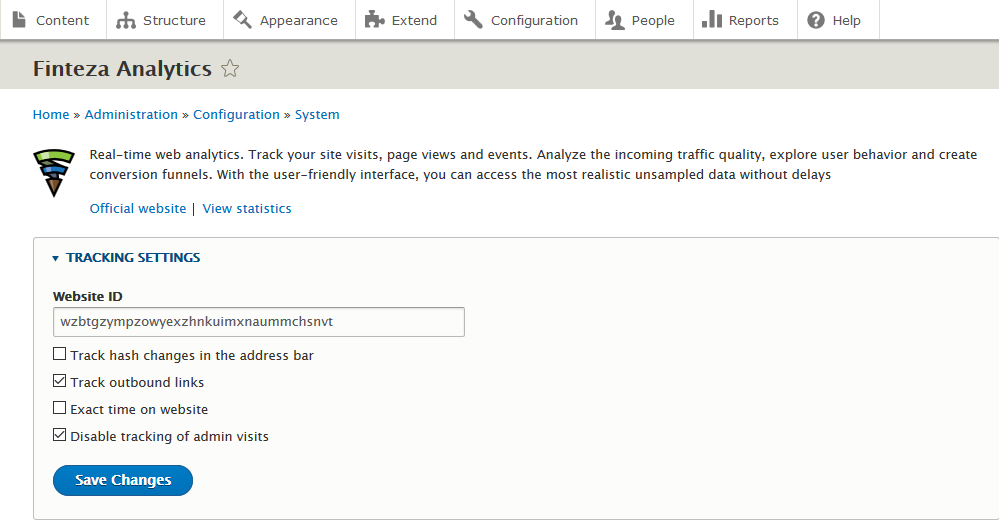The height and width of the screenshot is (521, 999).
Task: Click the Content page icon in toolbar
Action: (19, 20)
